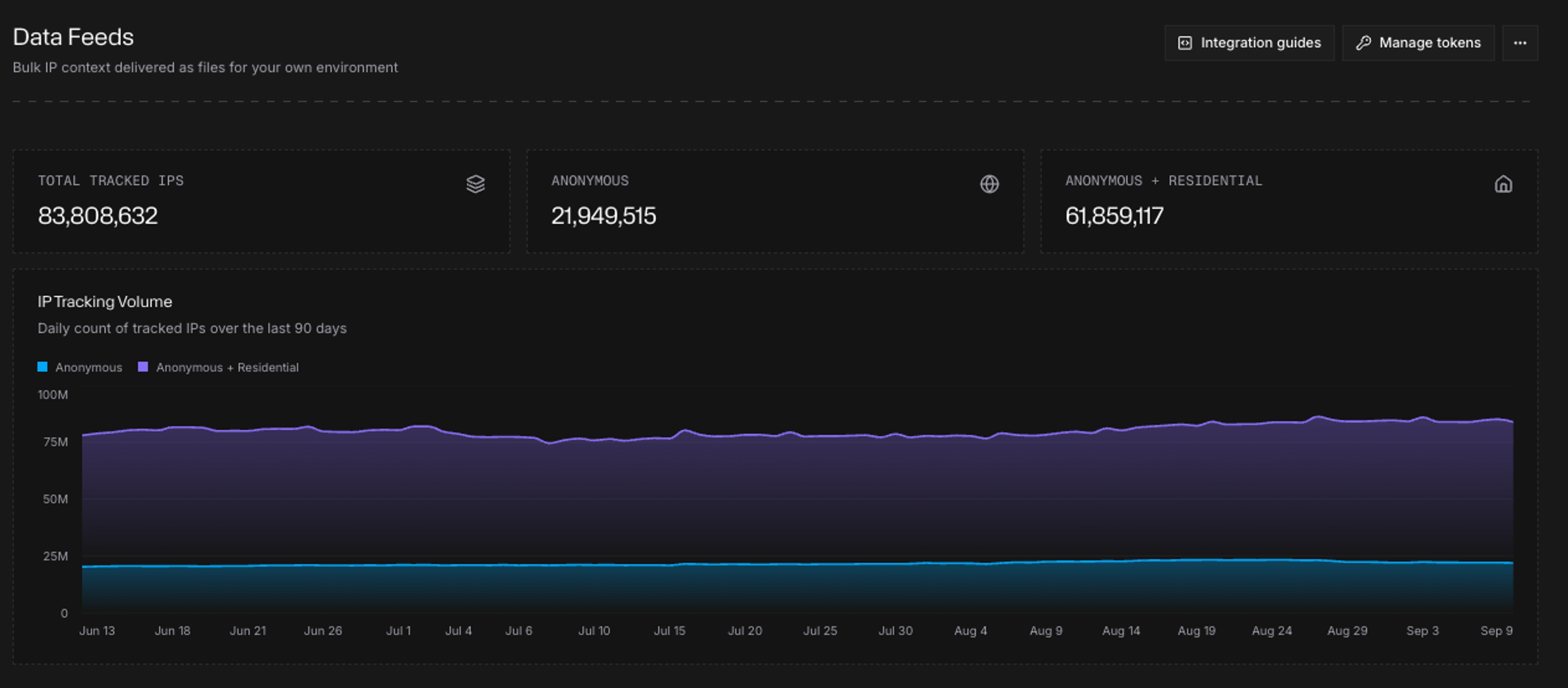The image size is (1568, 688).
Task: Click the Jun 13 x-axis label
Action: tap(97, 631)
